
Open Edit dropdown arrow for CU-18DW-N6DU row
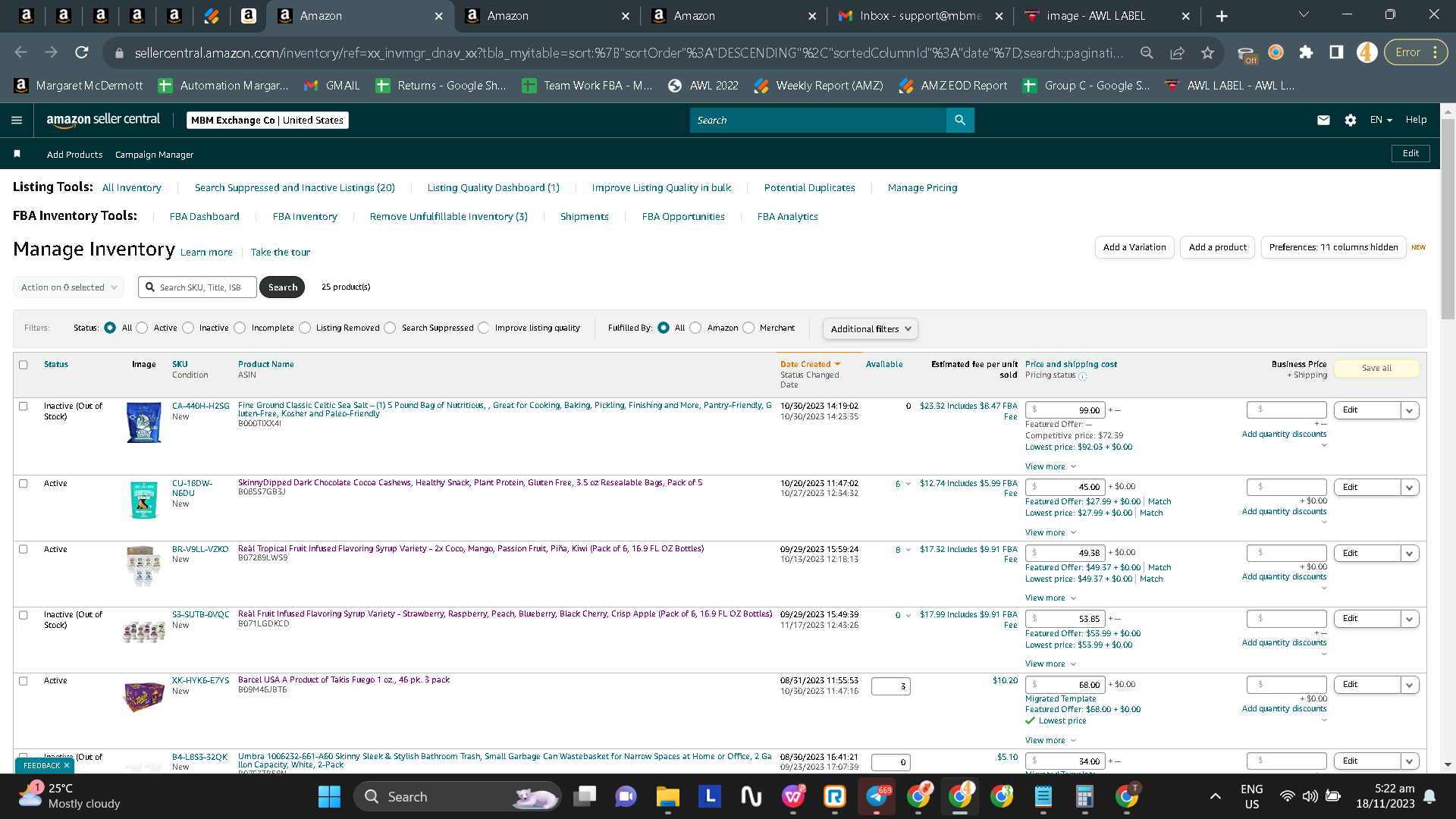(x=1410, y=488)
